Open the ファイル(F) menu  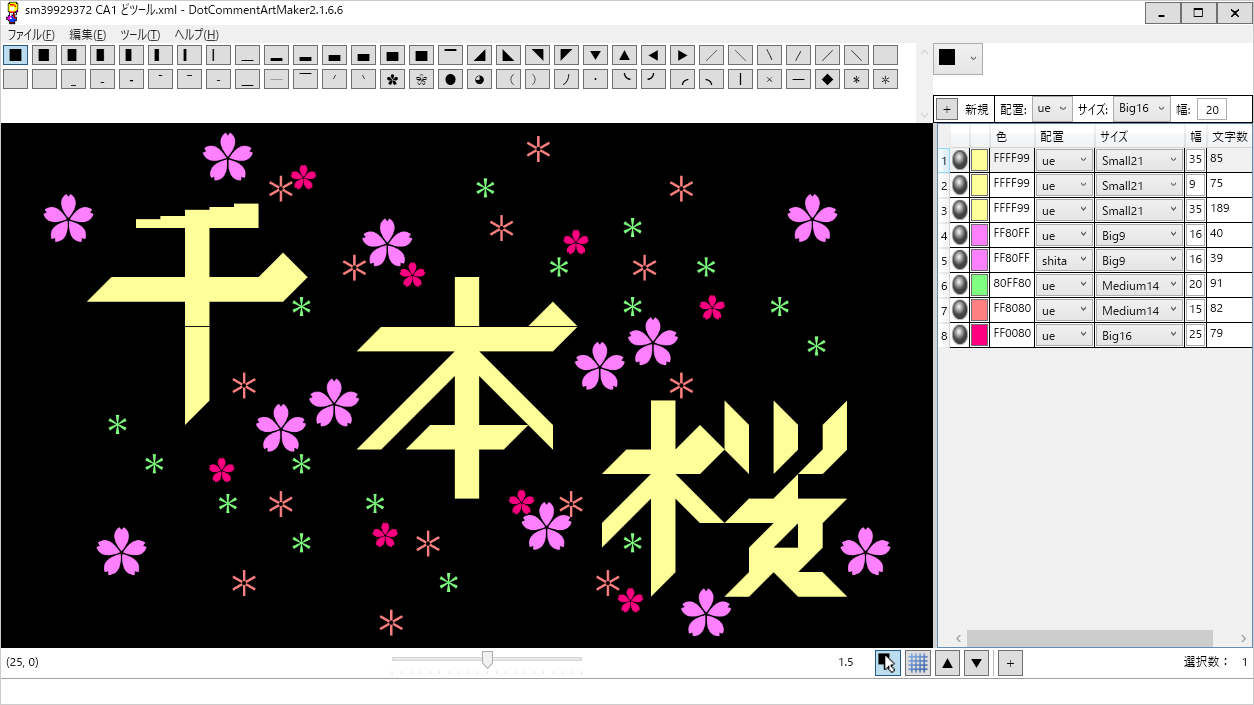coord(31,35)
